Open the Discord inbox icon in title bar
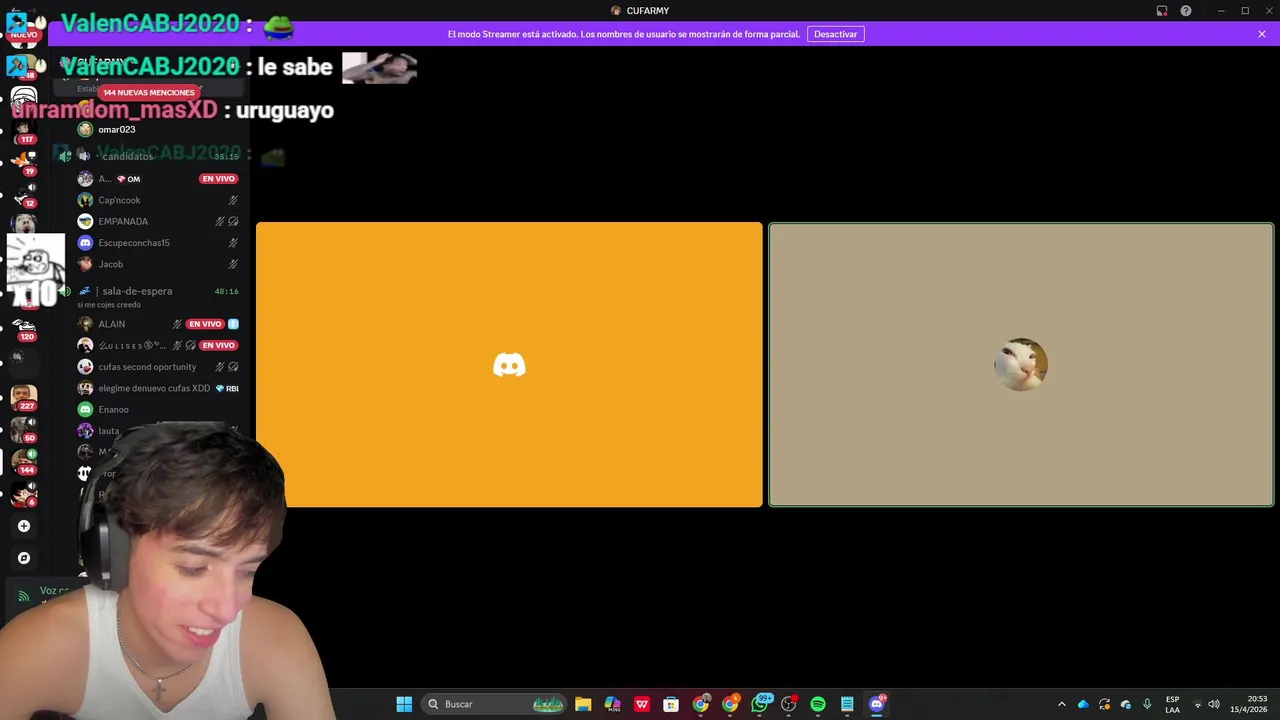Screen dimensions: 1280x720 pyautogui.click(x=1162, y=11)
